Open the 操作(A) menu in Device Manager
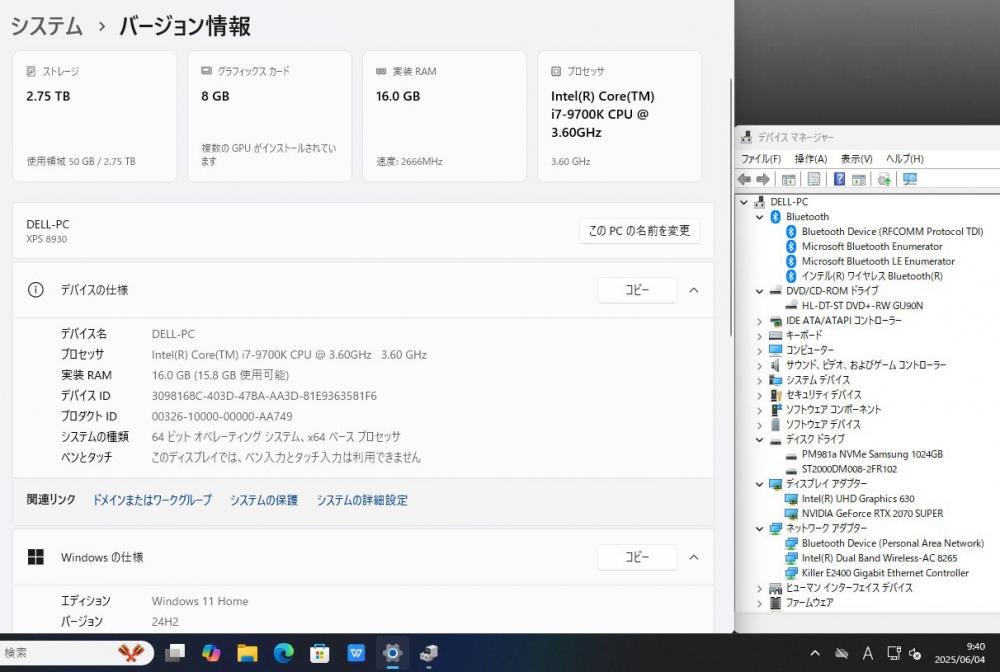 coord(811,159)
